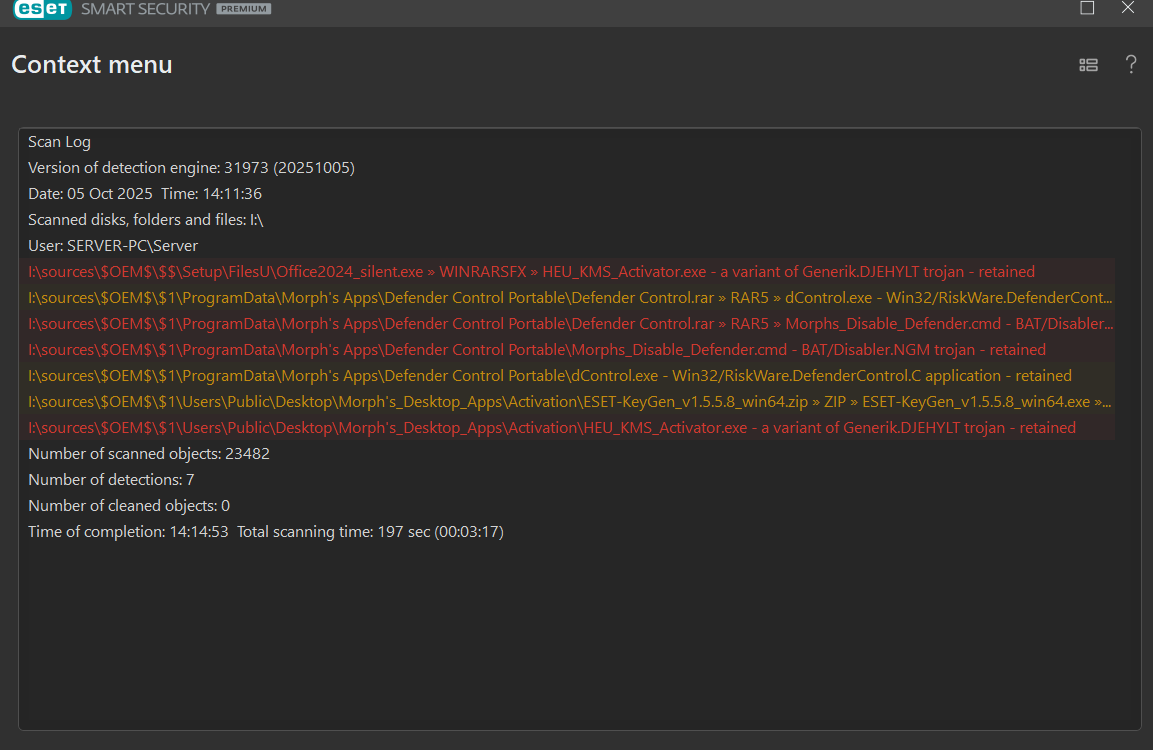
Task: Select the RAR5 Morphs_Disable_Defender.cmd archive entry
Action: pyautogui.click(x=570, y=324)
